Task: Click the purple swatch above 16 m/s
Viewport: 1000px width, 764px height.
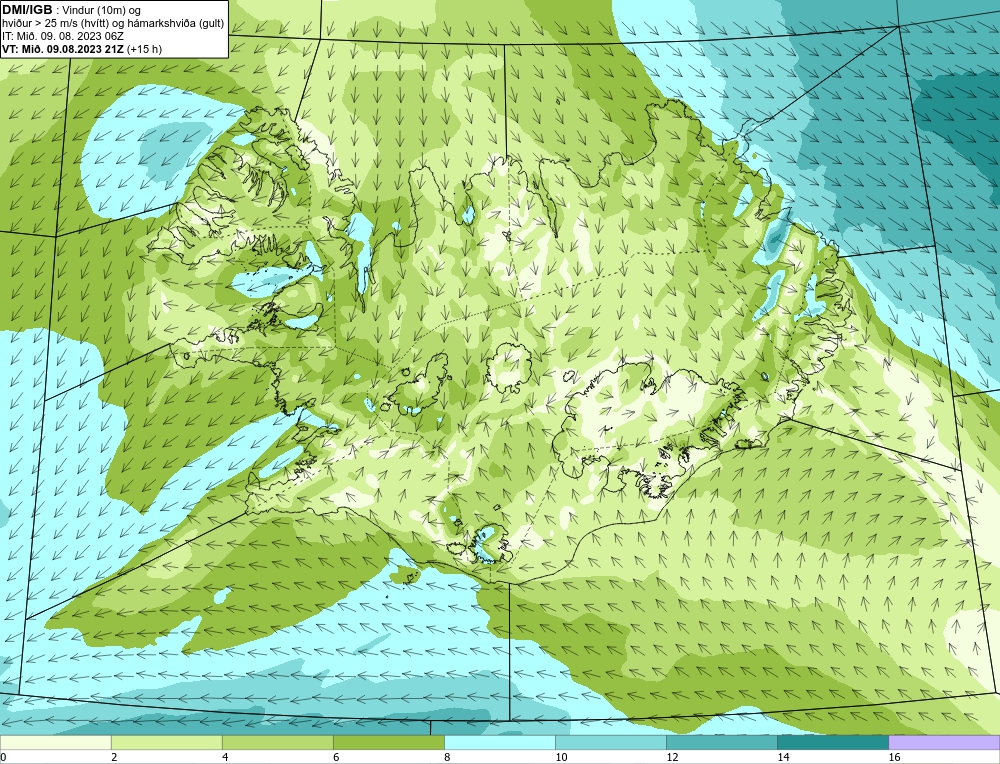Action: pyautogui.click(x=944, y=742)
